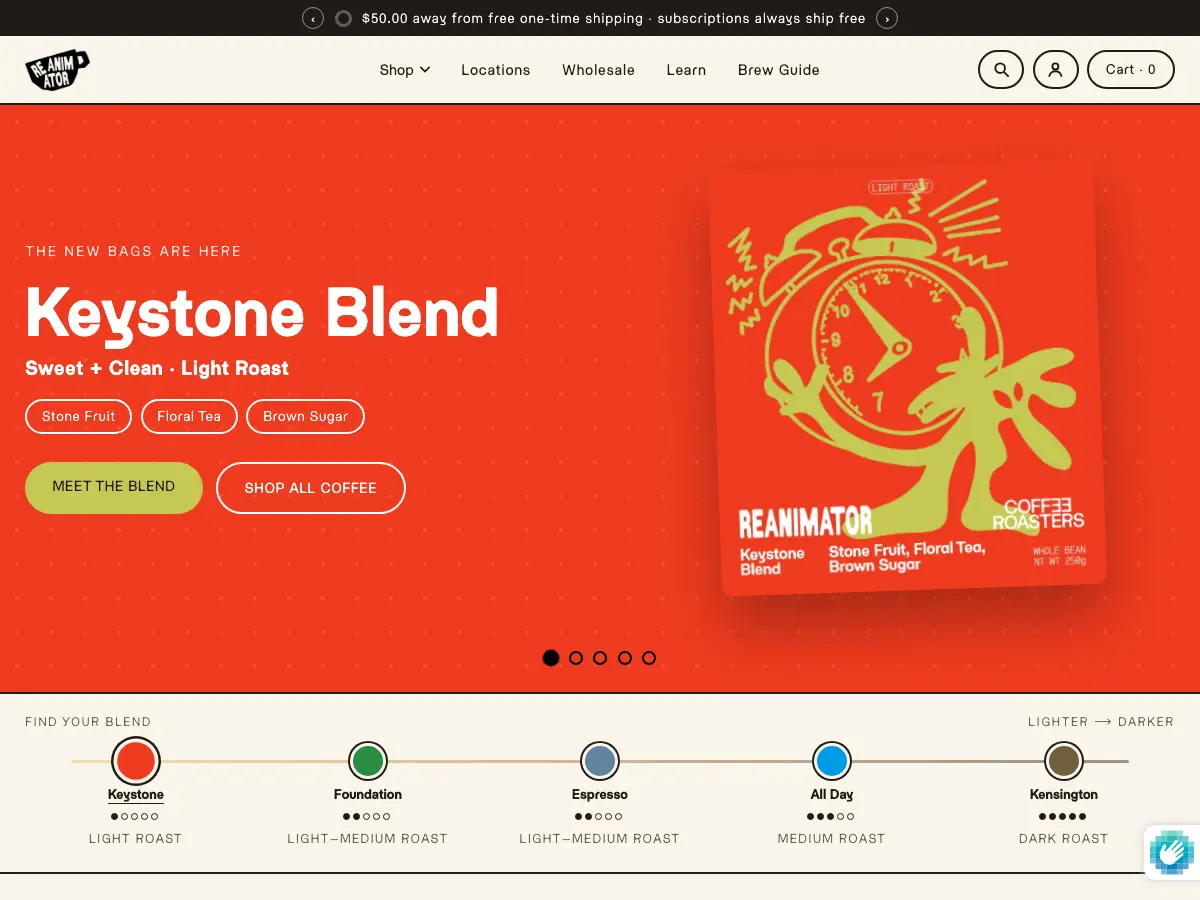The image size is (1200, 900).
Task: Click the Reanimator logo
Action: click(x=57, y=70)
